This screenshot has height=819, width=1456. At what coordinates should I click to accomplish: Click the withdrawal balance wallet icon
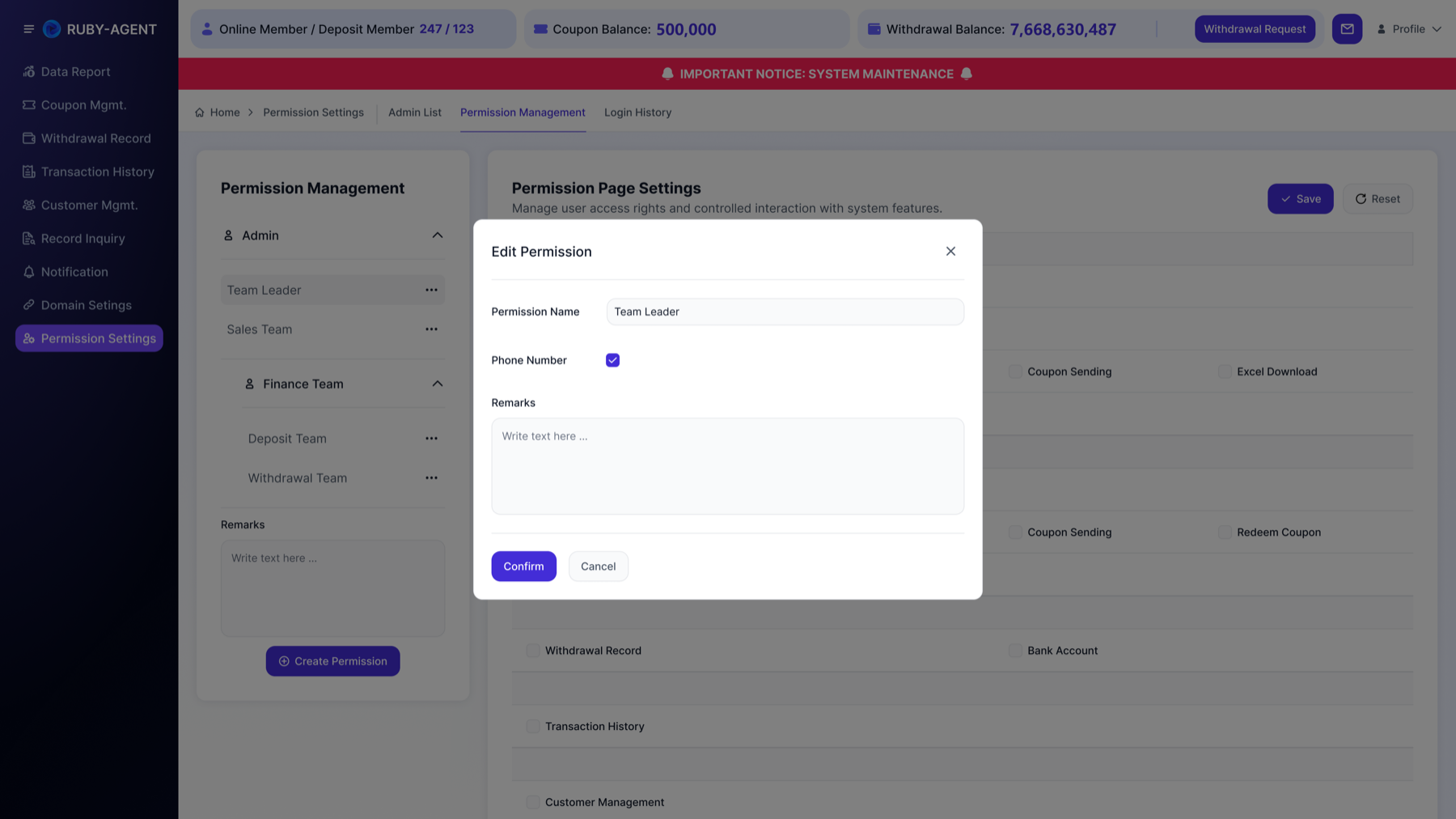tap(874, 29)
